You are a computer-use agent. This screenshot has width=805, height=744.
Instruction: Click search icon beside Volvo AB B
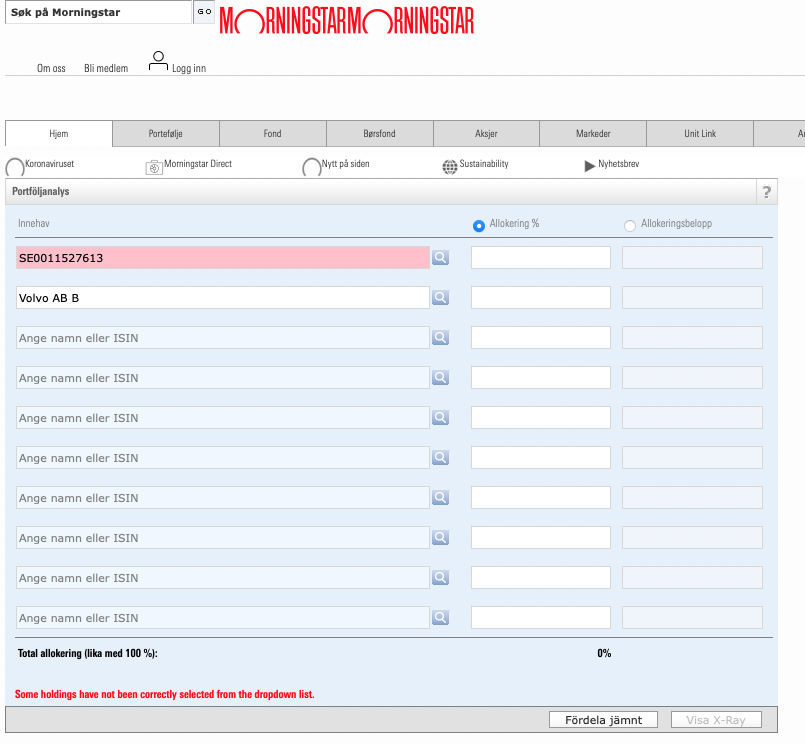click(440, 298)
